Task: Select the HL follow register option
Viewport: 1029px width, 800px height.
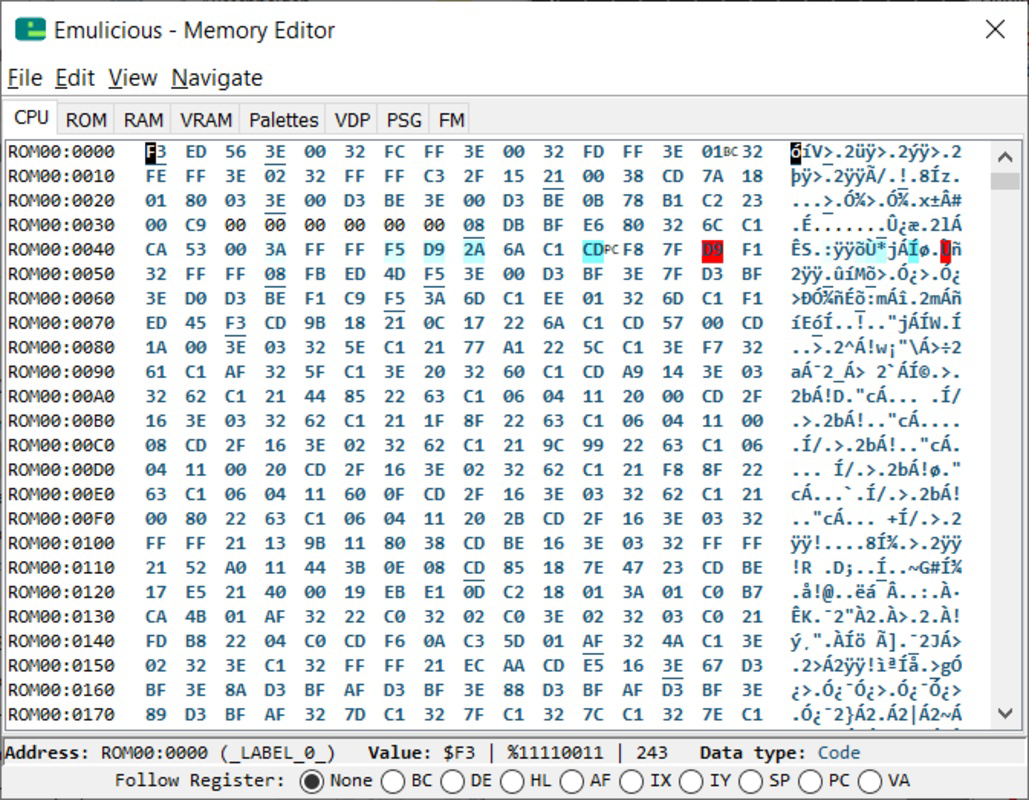Action: click(526, 781)
